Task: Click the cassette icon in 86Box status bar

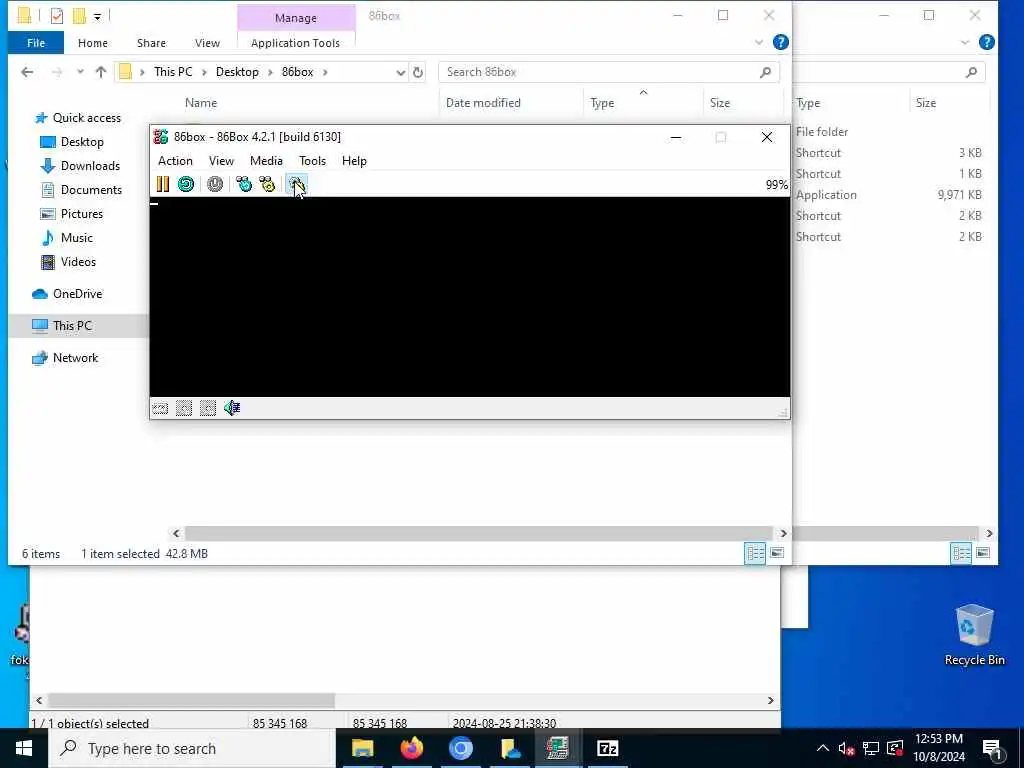Action: coord(160,409)
